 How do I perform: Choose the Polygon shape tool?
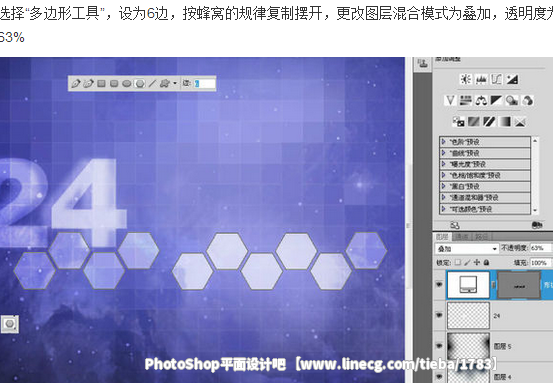[140, 84]
